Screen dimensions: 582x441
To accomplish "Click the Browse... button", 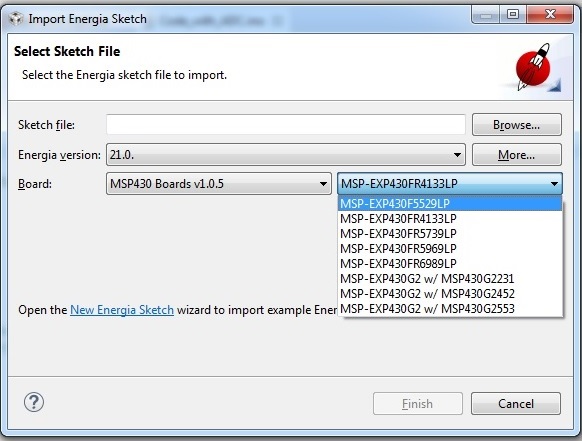I will tap(517, 125).
